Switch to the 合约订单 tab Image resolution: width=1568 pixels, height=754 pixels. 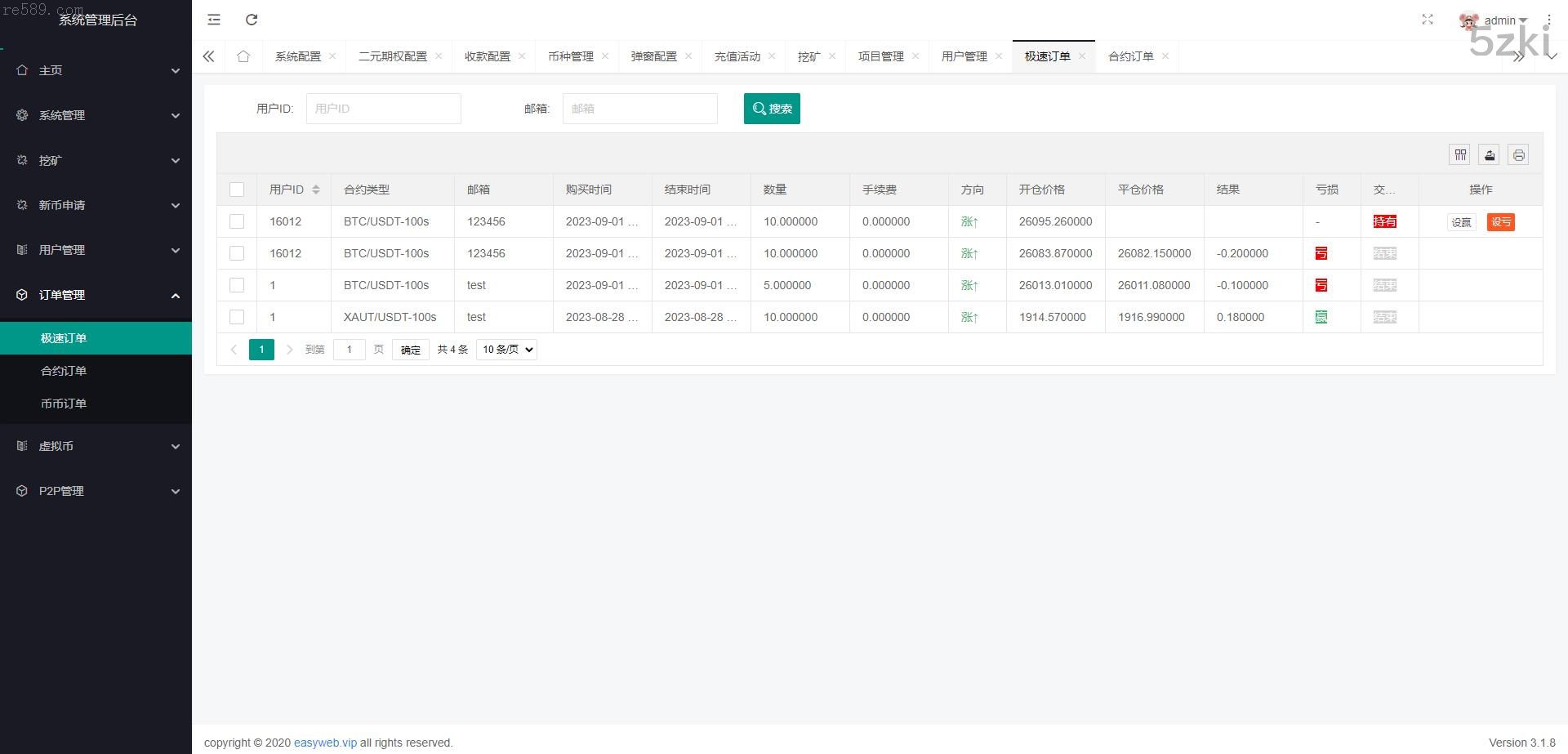[1130, 56]
